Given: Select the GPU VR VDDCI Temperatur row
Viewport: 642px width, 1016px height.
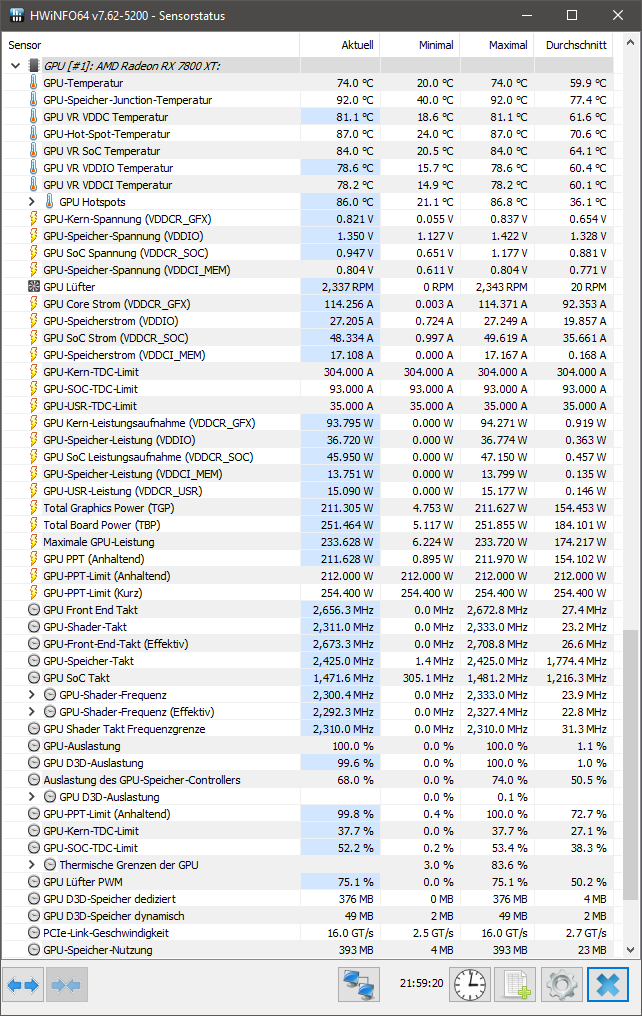Looking at the screenshot, I should point(307,185).
